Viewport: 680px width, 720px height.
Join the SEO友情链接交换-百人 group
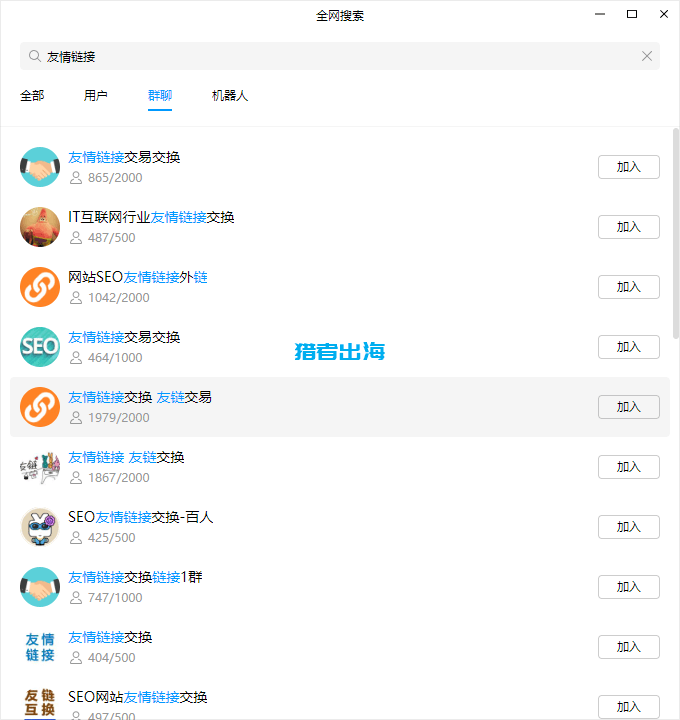(x=629, y=527)
